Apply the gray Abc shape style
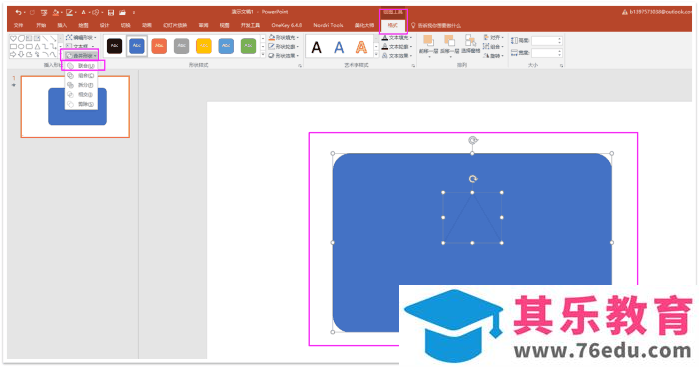Image resolution: width=699 pixels, height=367 pixels. (x=181, y=46)
